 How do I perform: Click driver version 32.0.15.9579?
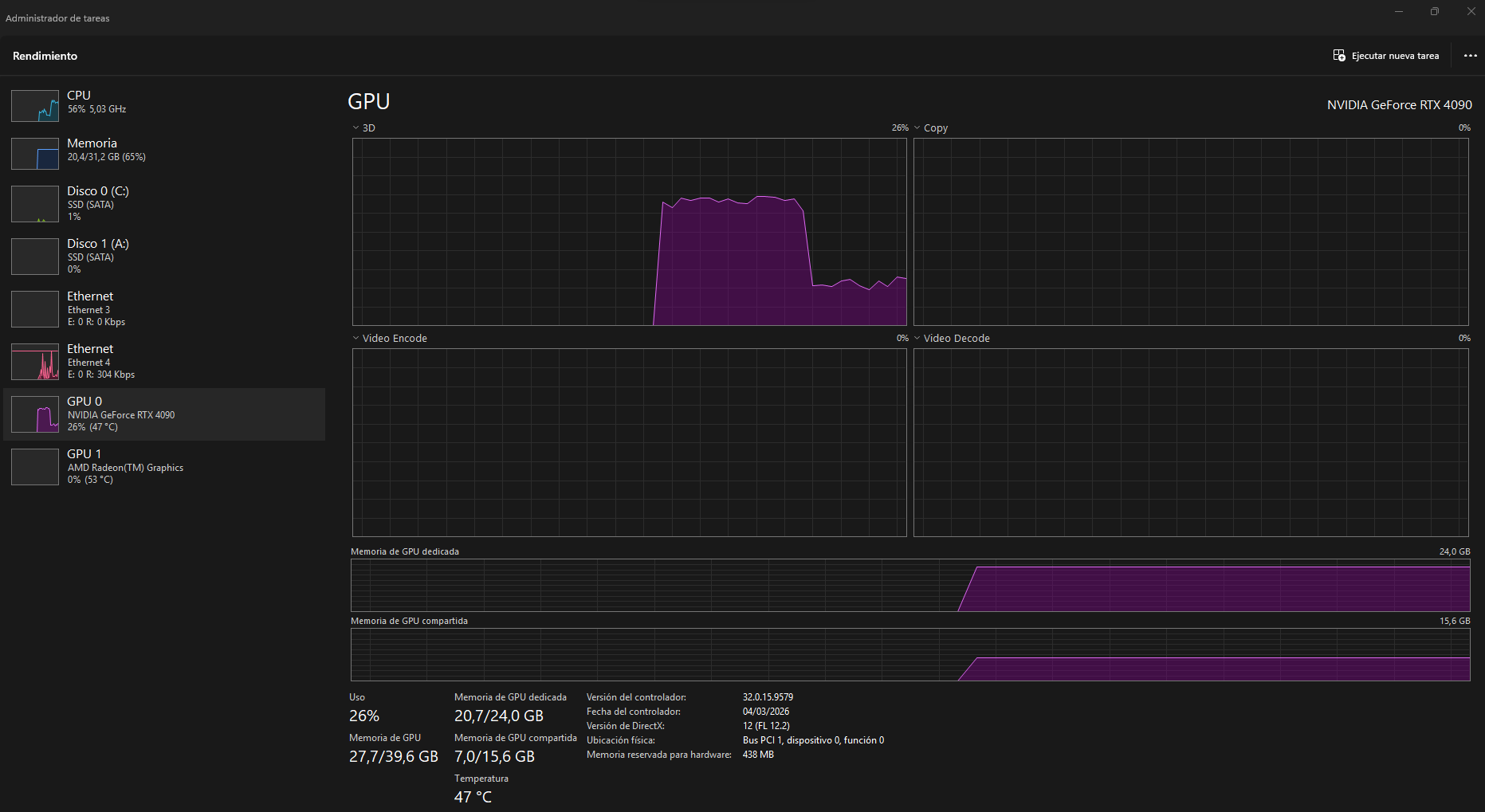point(768,697)
